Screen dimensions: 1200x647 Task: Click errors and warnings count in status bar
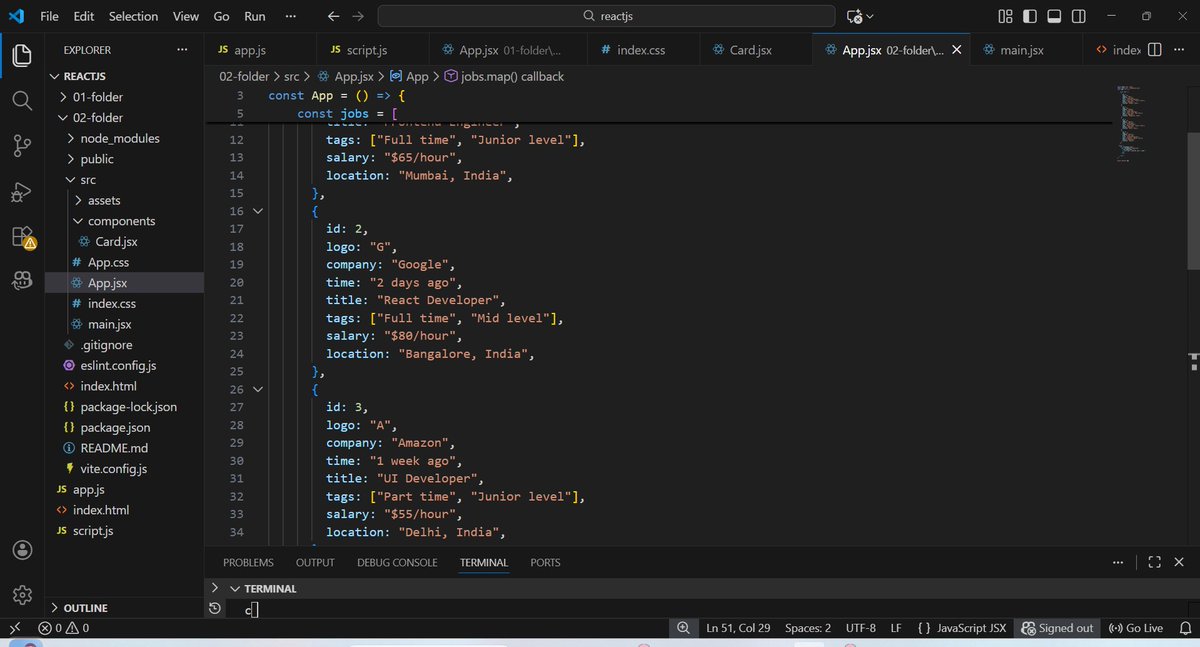[64, 628]
